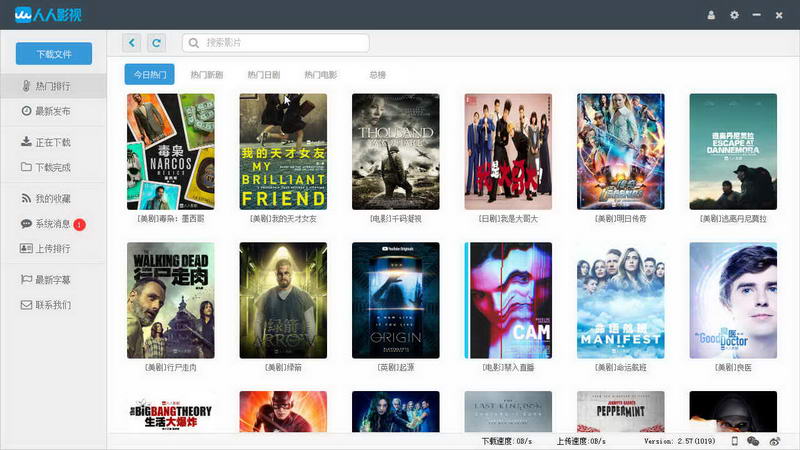Open the settings gear icon
This screenshot has width=800, height=450.
pyautogui.click(x=734, y=15)
